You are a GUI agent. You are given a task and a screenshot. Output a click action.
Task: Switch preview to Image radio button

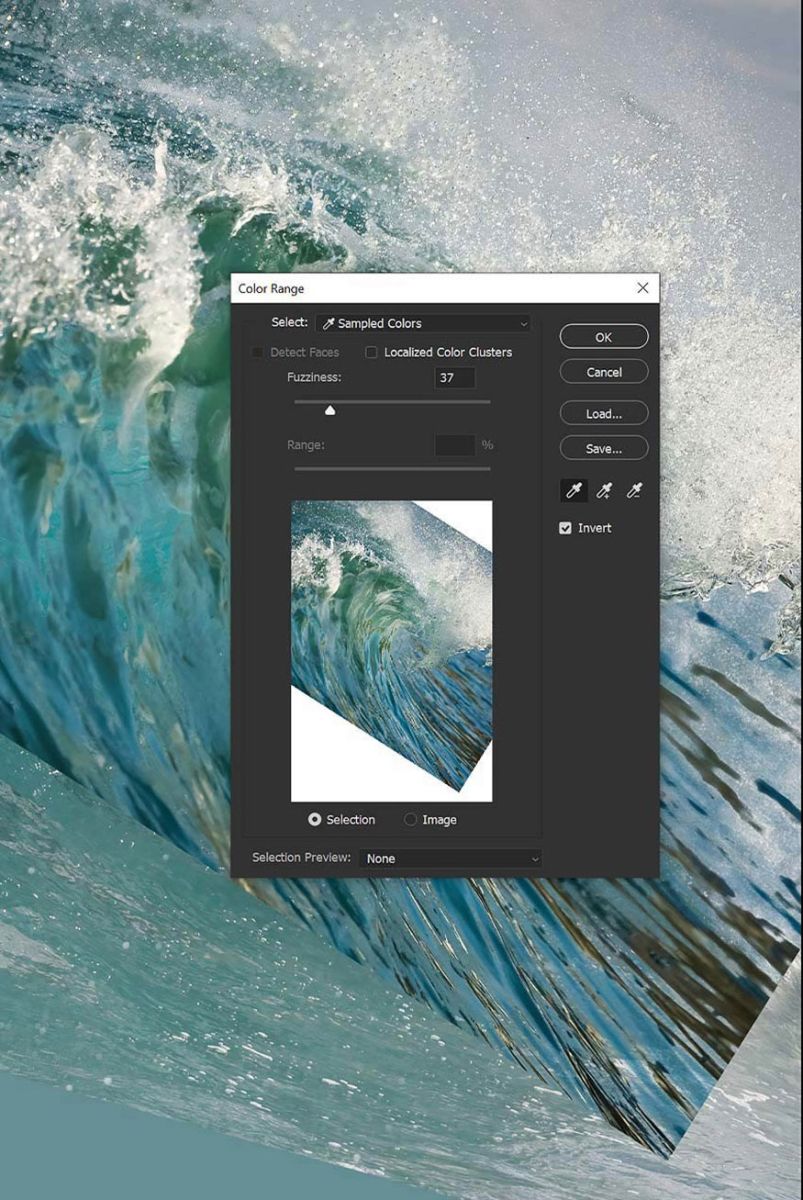point(410,820)
